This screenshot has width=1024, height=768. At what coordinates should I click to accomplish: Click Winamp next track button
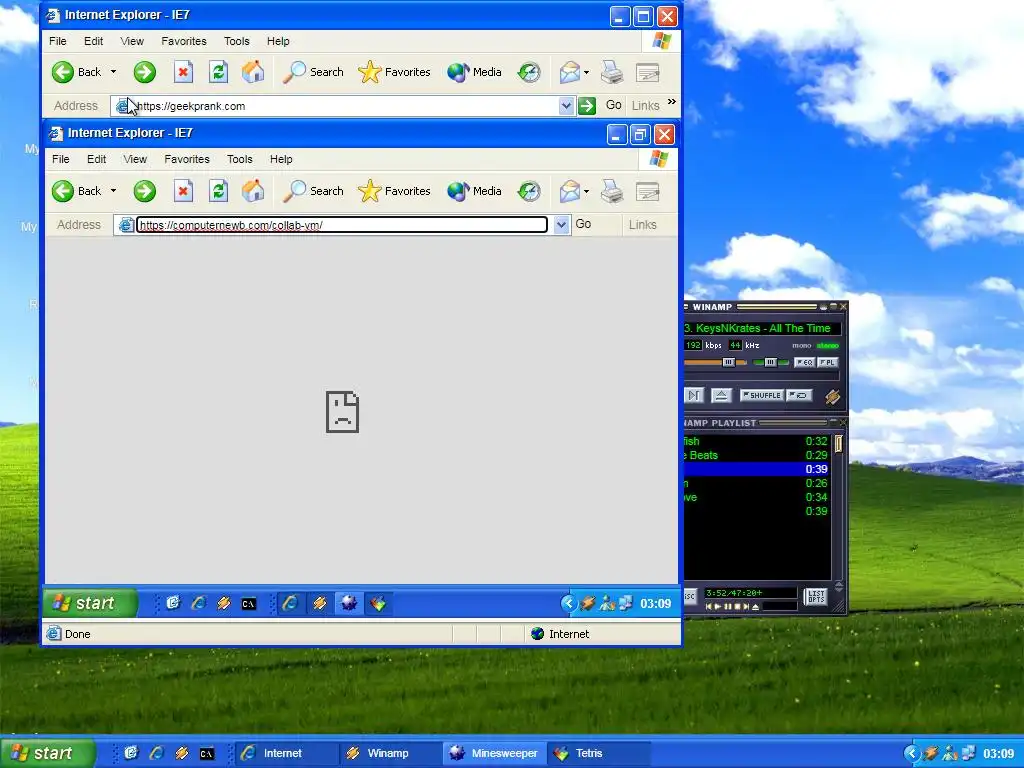(694, 395)
